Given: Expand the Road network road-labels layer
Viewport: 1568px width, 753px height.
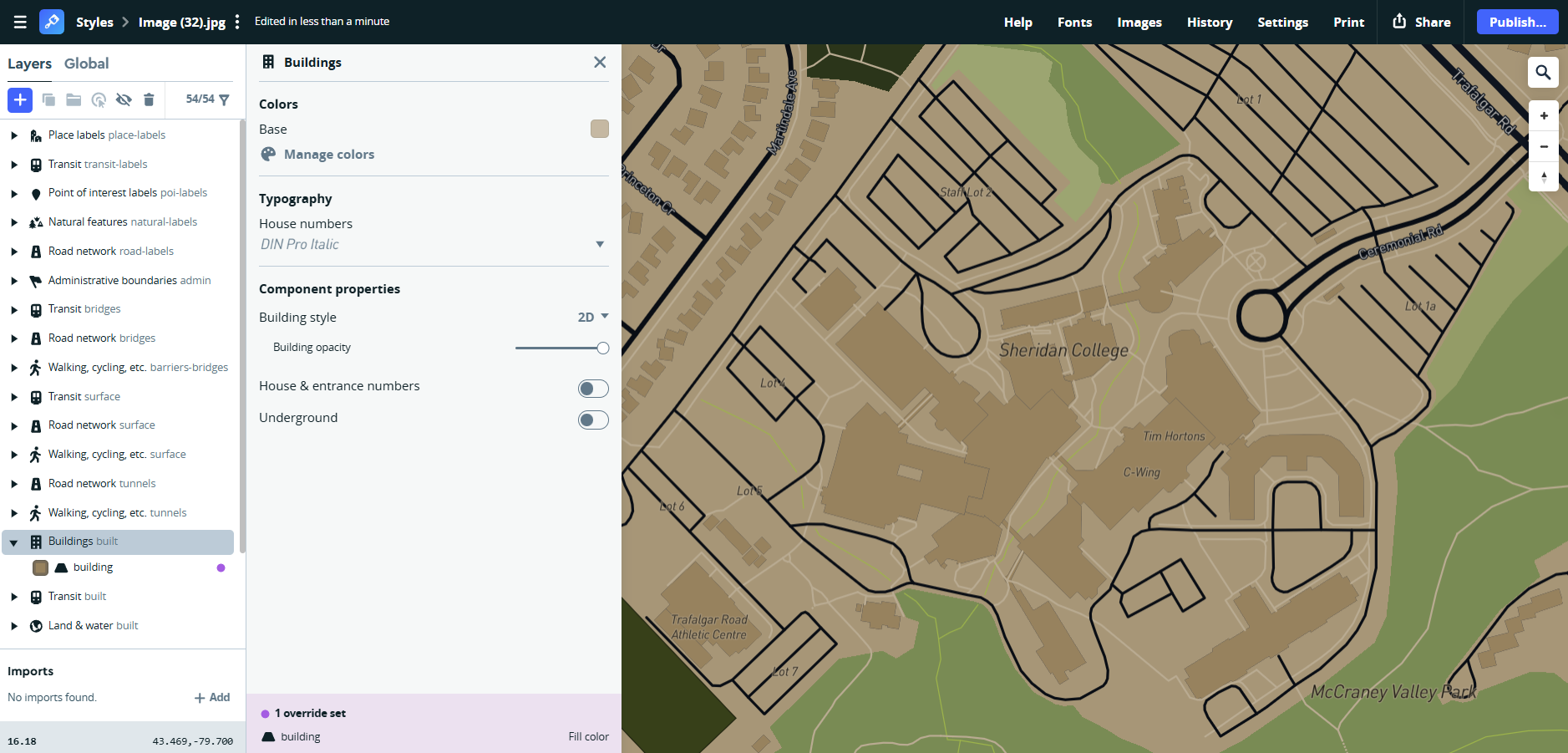Looking at the screenshot, I should [14, 251].
